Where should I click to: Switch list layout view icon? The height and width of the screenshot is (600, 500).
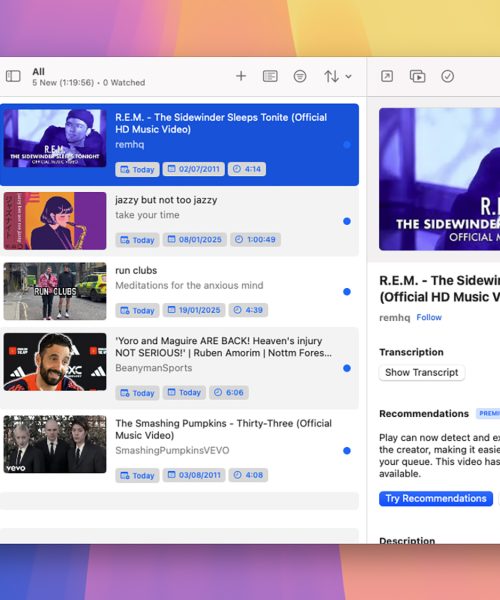[x=270, y=76]
